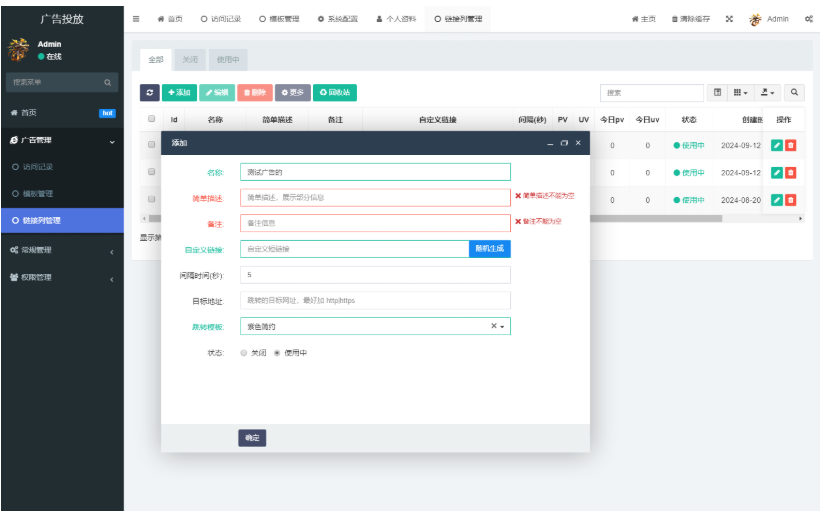Switch to the 使用中 filter tab
820x511 pixels.
click(228, 60)
